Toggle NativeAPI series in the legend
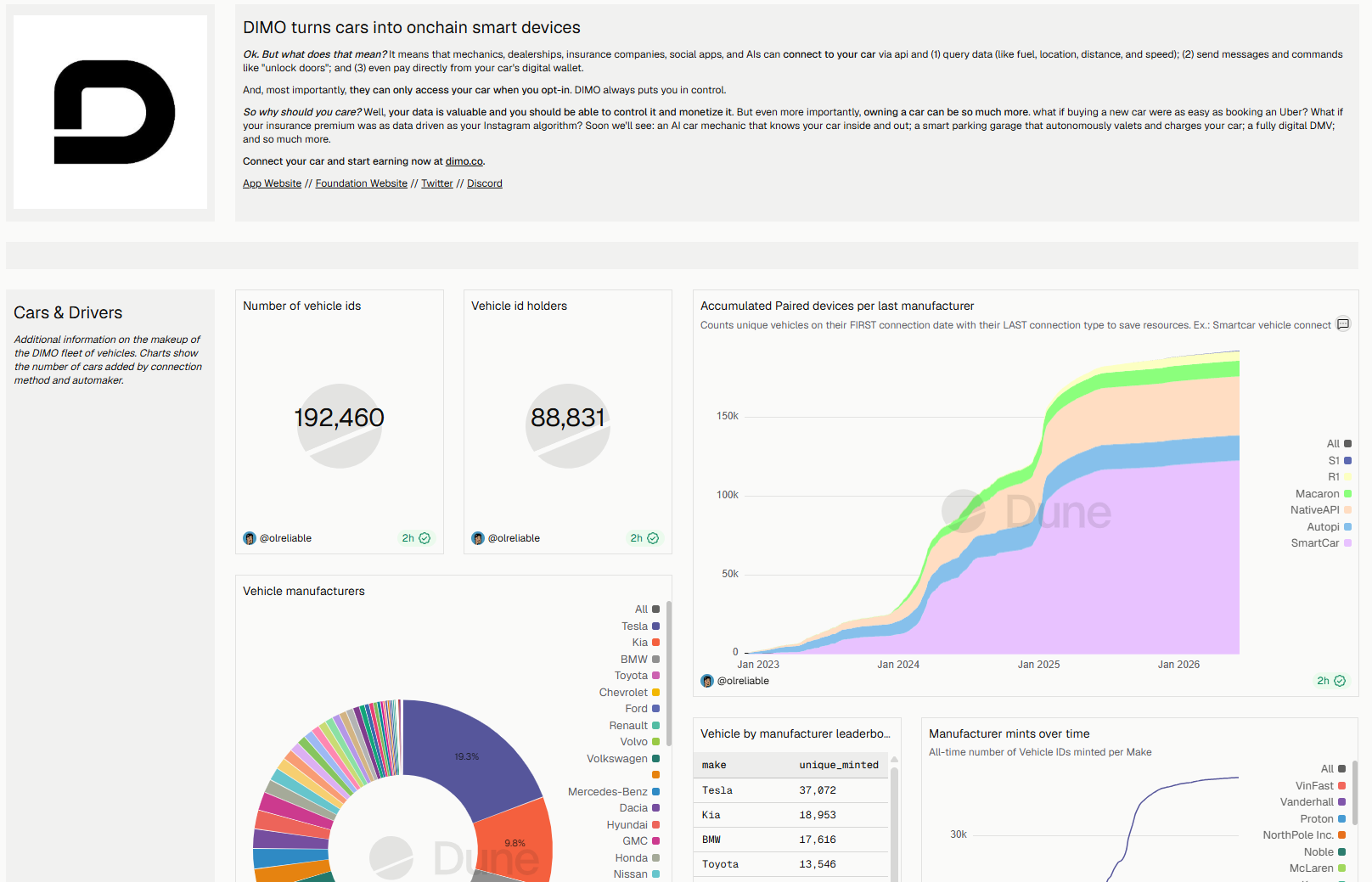This screenshot has height=882, width=1372. (x=1320, y=510)
